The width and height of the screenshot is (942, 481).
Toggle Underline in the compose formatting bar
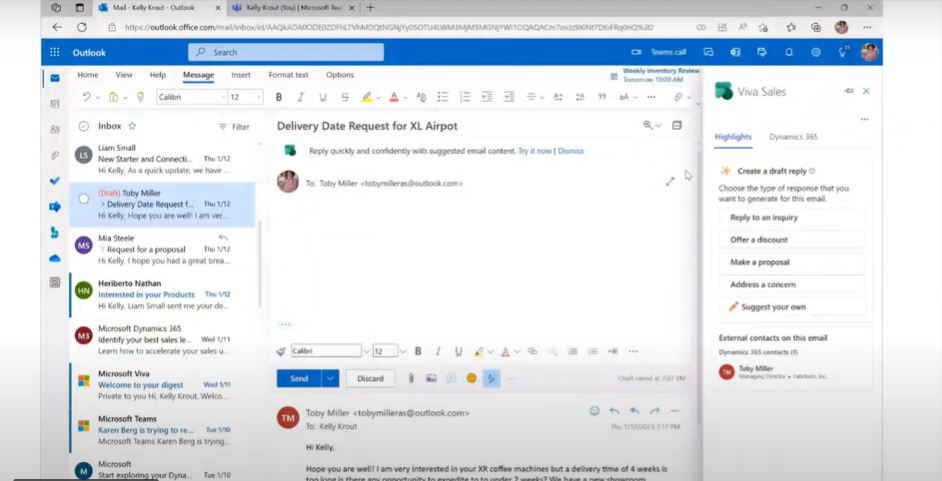[458, 351]
